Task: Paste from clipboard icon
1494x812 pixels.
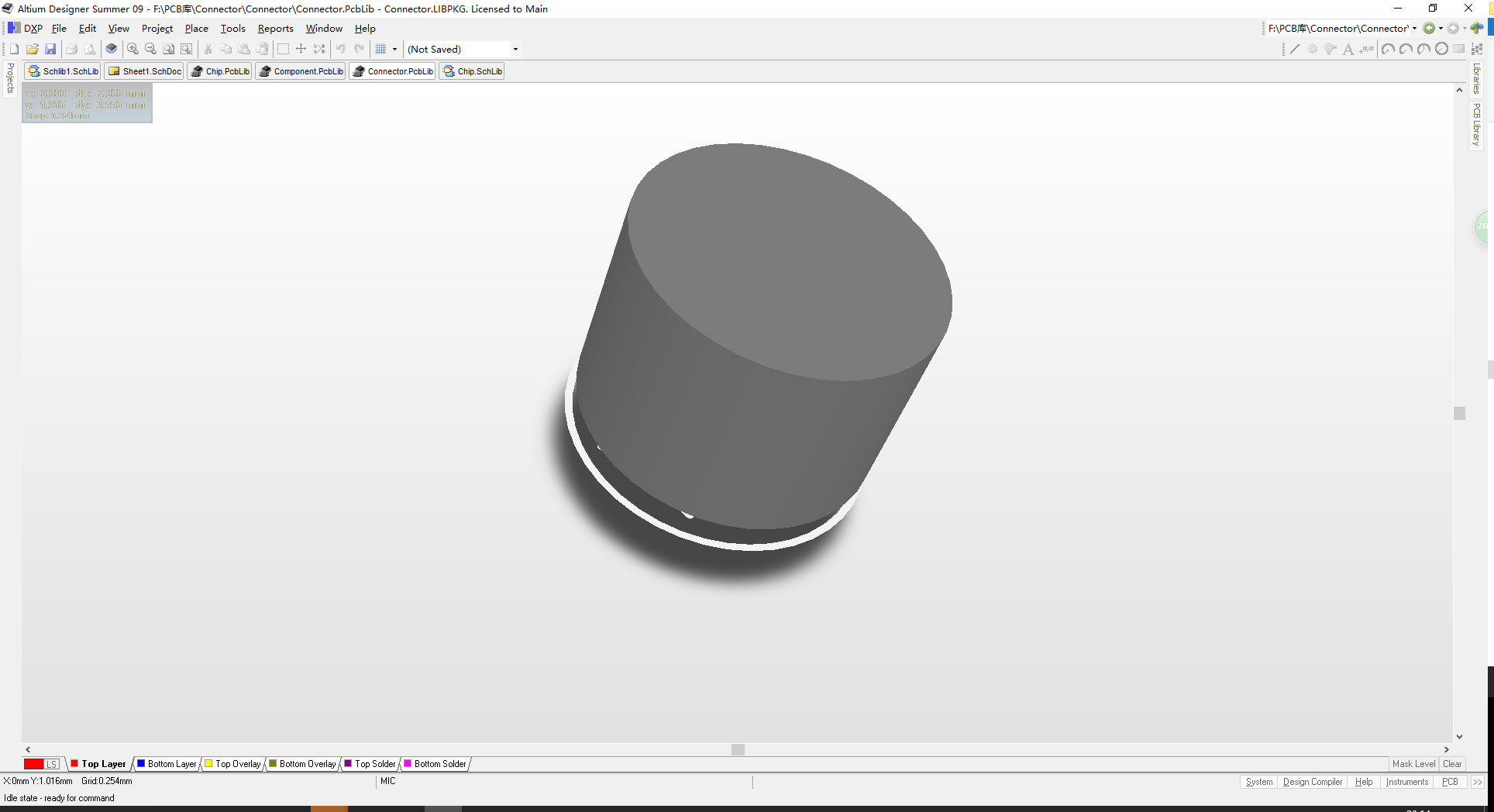Action: tap(244, 49)
